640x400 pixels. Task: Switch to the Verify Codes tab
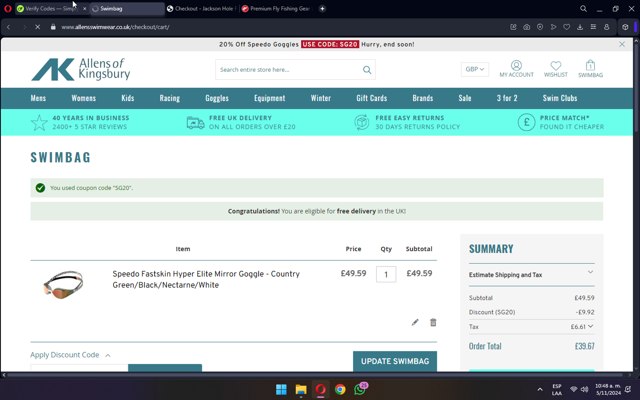click(51, 9)
